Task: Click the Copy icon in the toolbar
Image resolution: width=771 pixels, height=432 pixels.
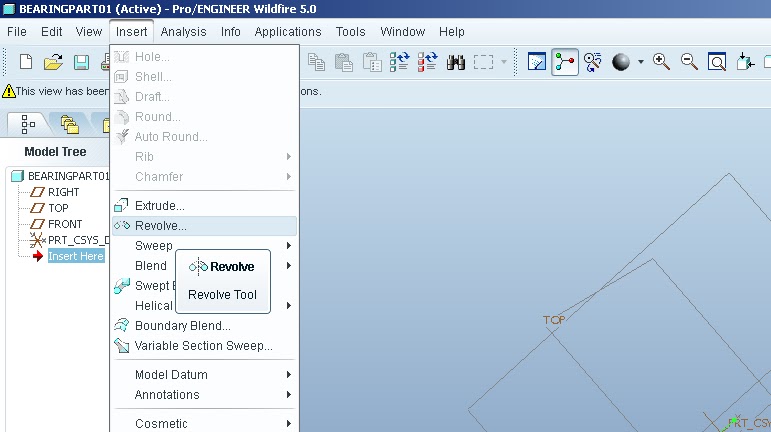Action: (x=316, y=62)
